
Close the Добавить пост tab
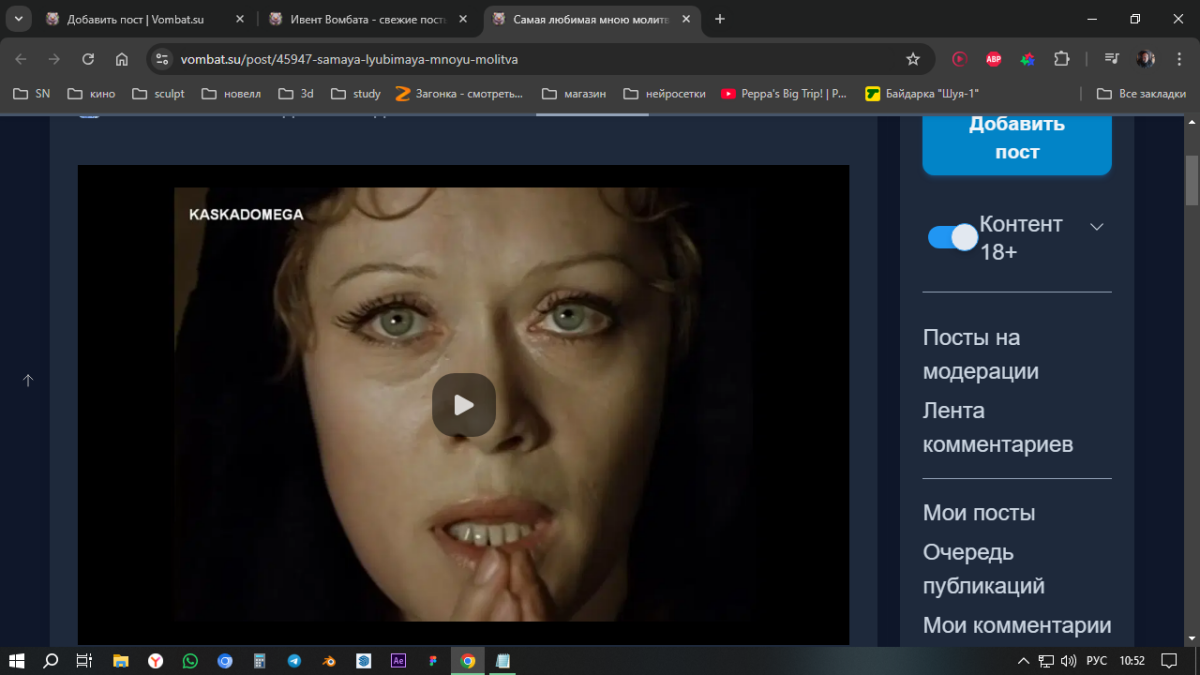tap(239, 19)
